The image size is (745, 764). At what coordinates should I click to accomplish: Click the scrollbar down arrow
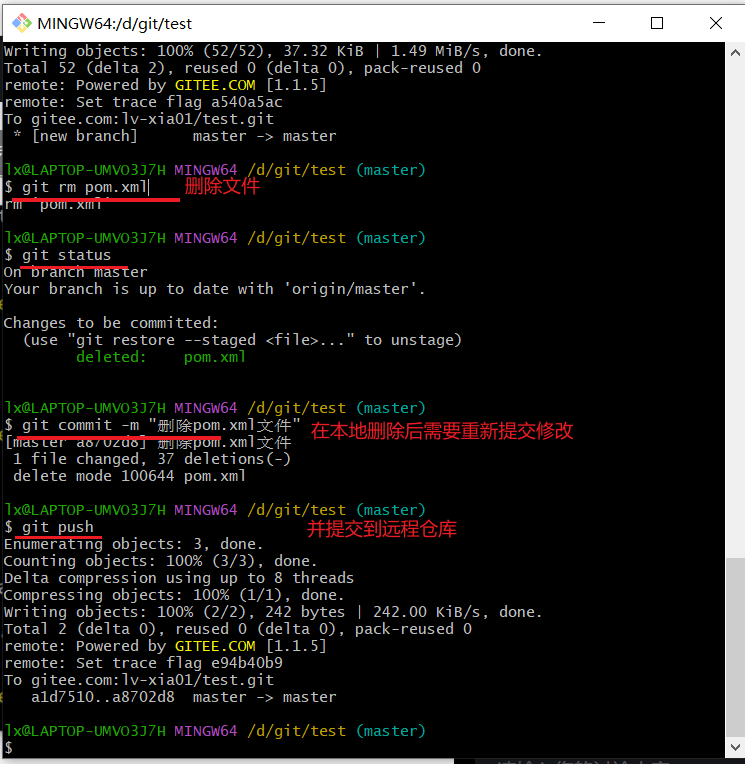tap(735, 747)
